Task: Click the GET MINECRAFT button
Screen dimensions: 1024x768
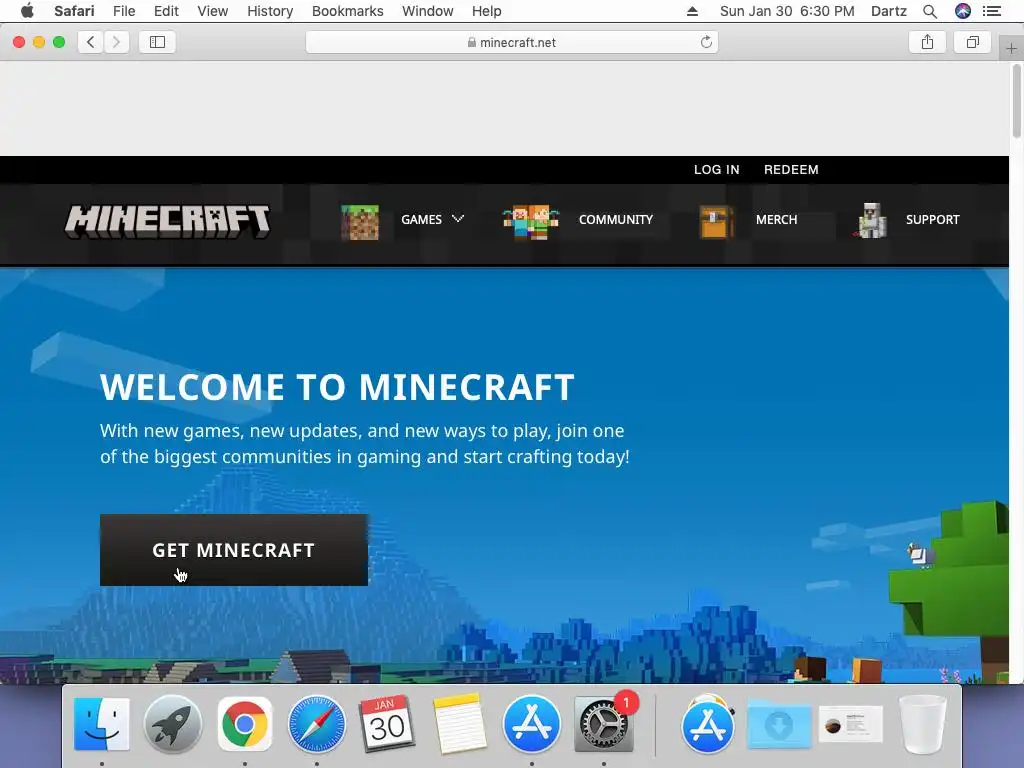Action: coord(234,550)
